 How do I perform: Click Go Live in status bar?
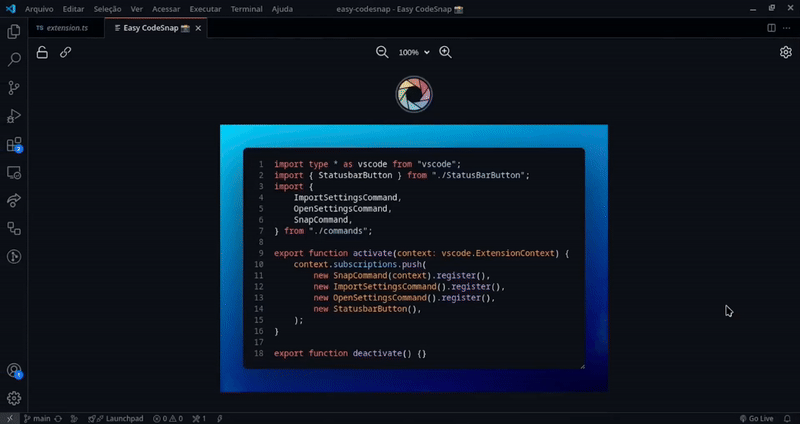(x=756, y=418)
